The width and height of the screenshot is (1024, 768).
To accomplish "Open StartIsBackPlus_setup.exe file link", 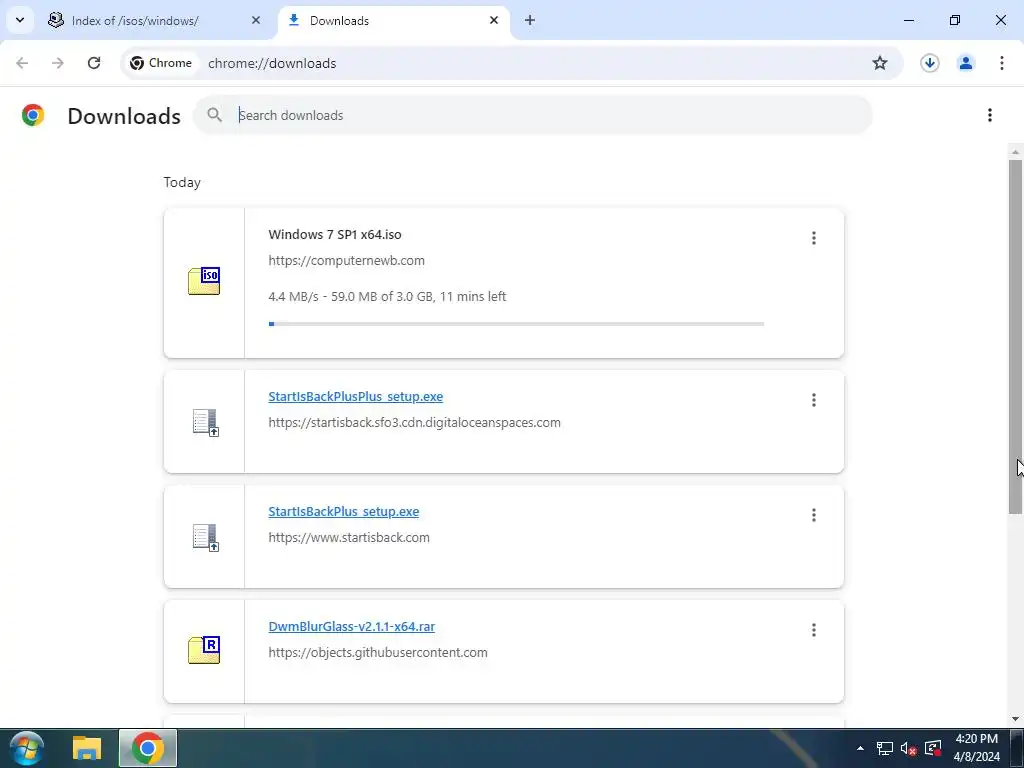I will (x=344, y=511).
